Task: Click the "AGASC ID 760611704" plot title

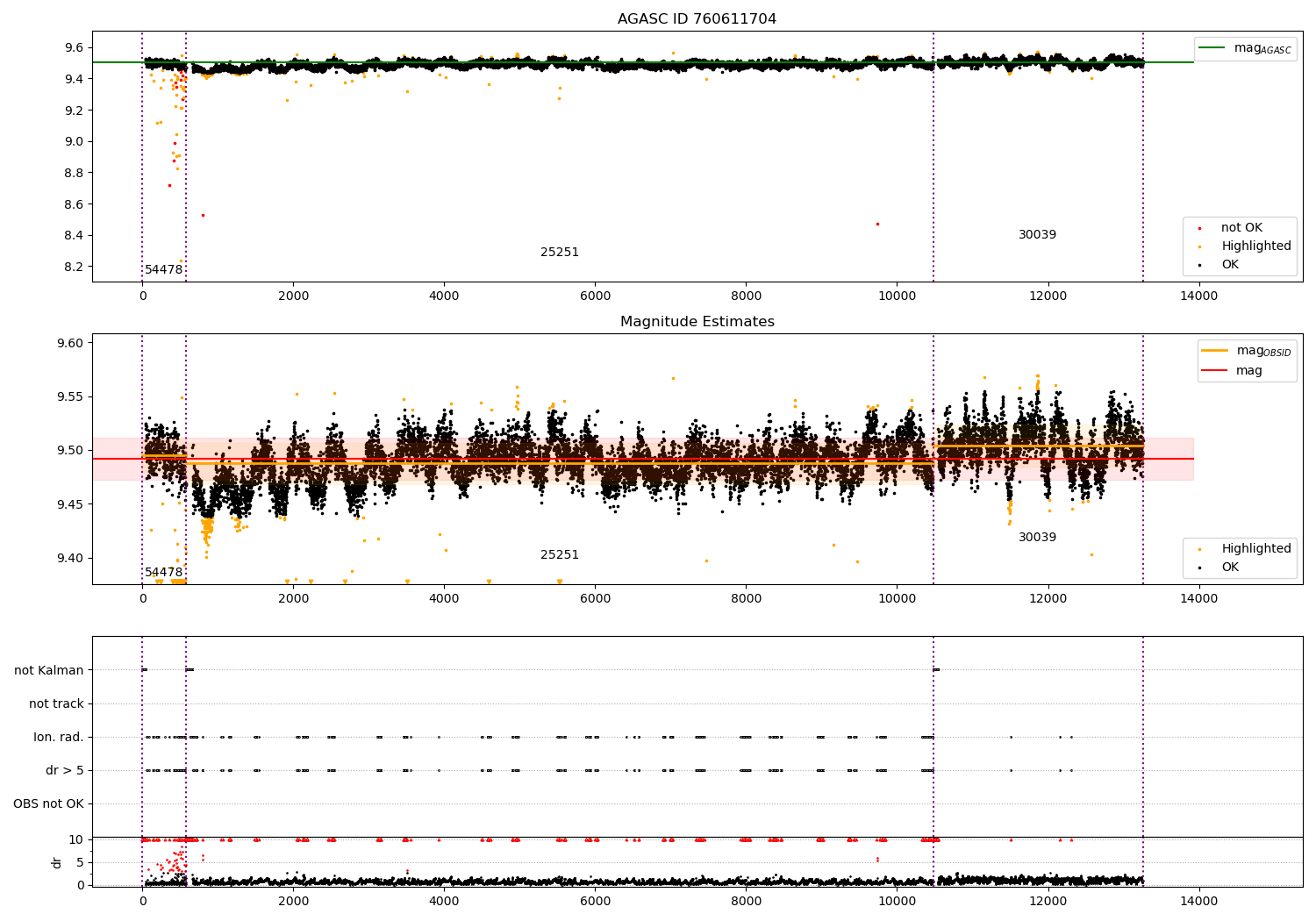Action: click(697, 19)
